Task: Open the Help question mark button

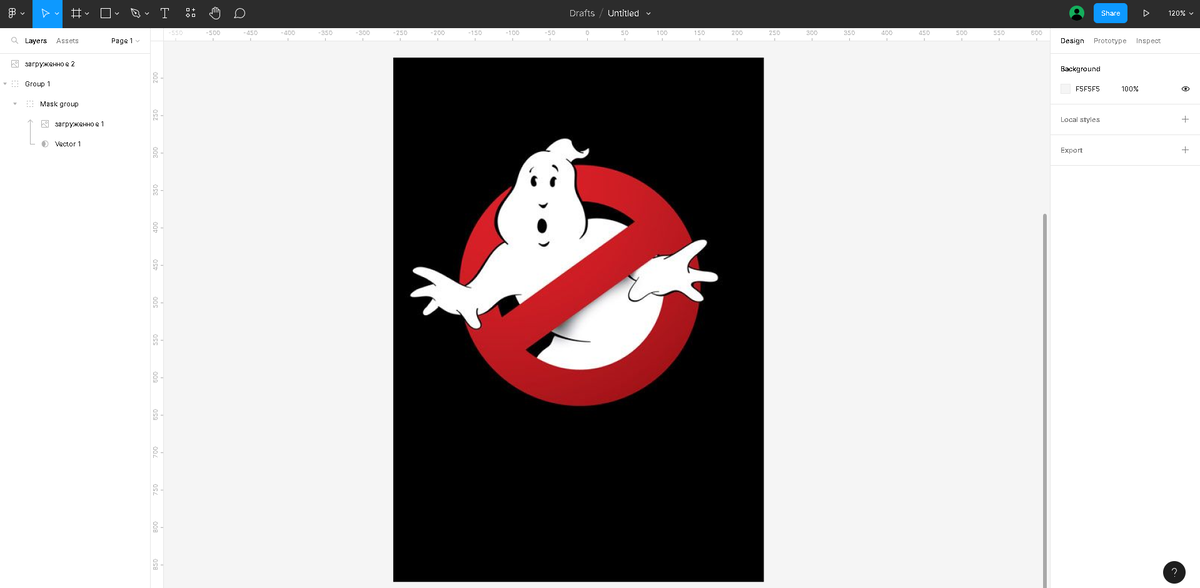Action: (1174, 572)
